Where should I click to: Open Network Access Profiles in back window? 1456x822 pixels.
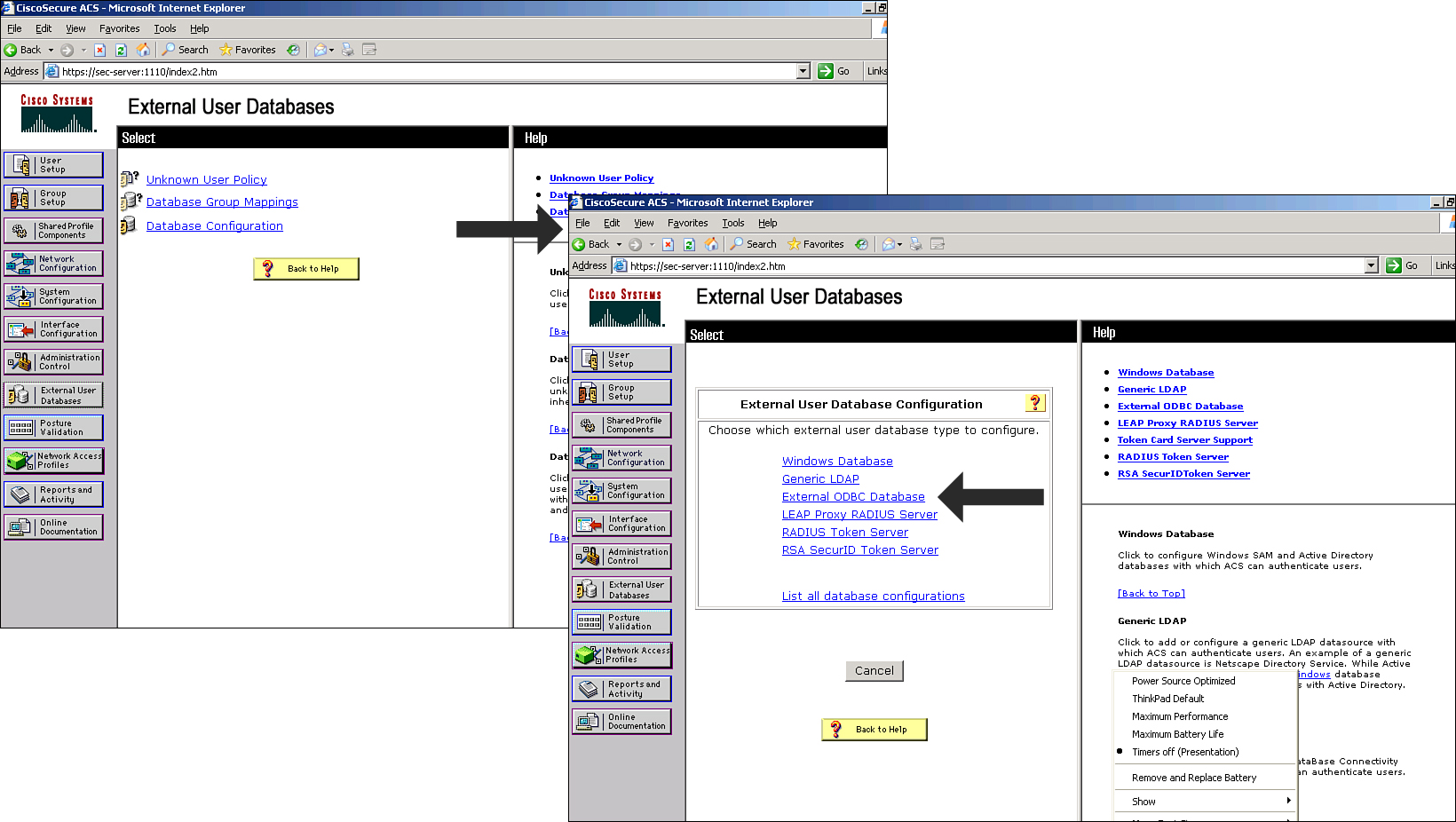click(x=53, y=461)
